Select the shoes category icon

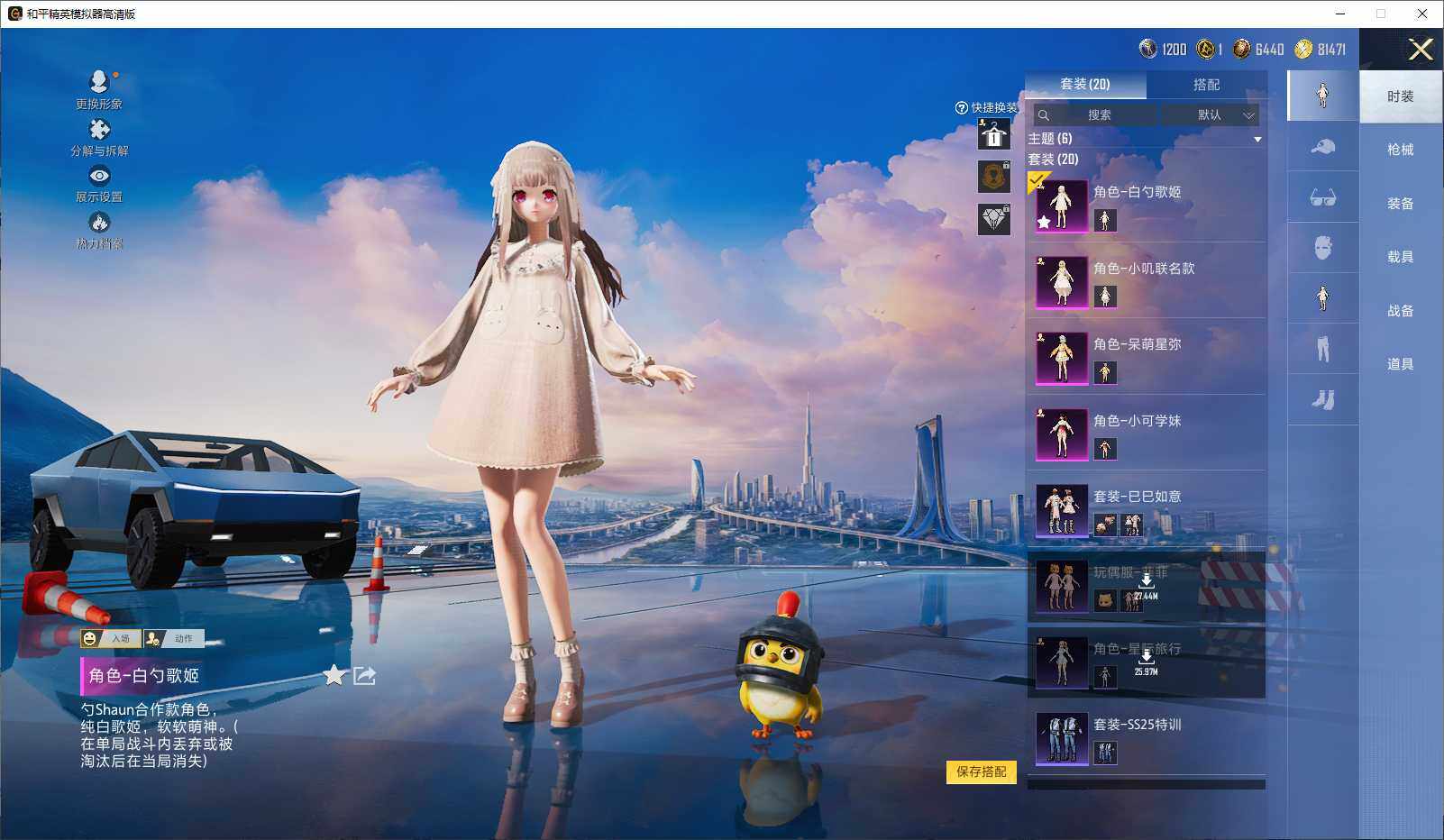(1322, 398)
